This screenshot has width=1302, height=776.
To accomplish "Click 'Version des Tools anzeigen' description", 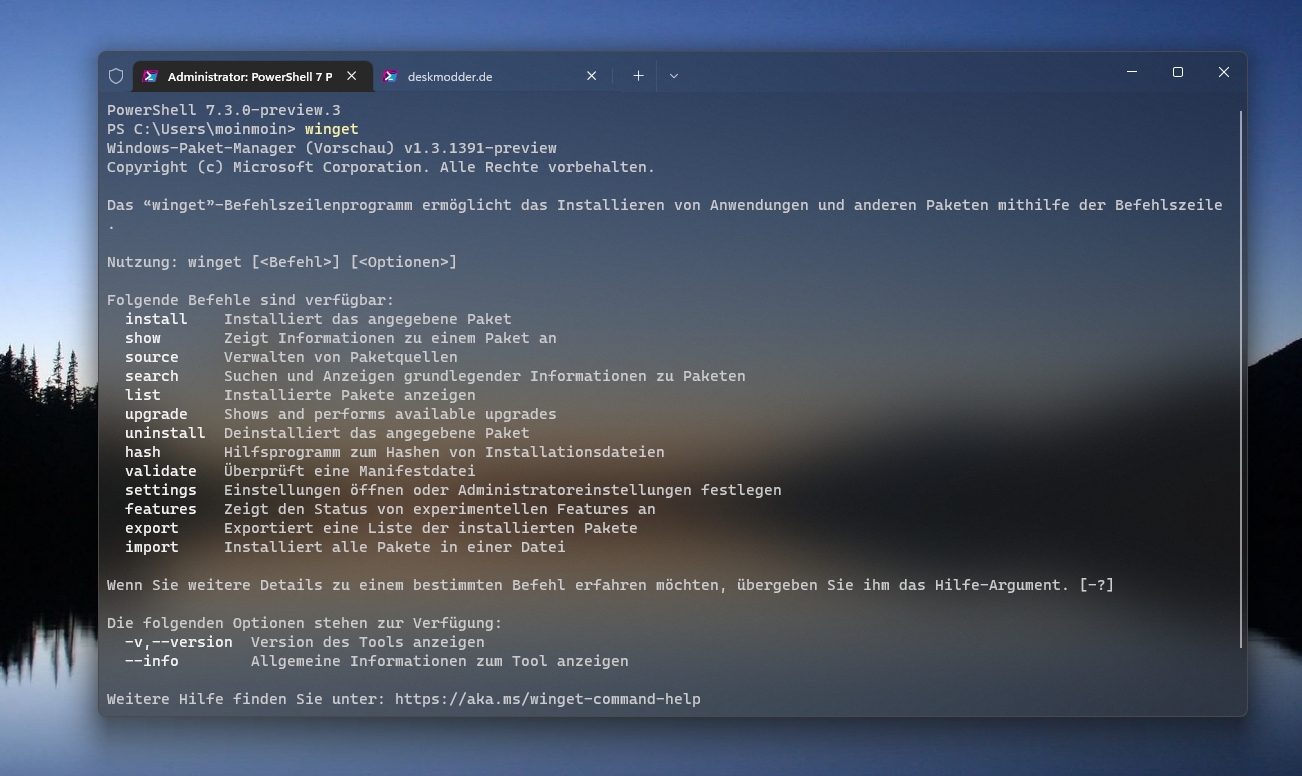I will [x=368, y=642].
